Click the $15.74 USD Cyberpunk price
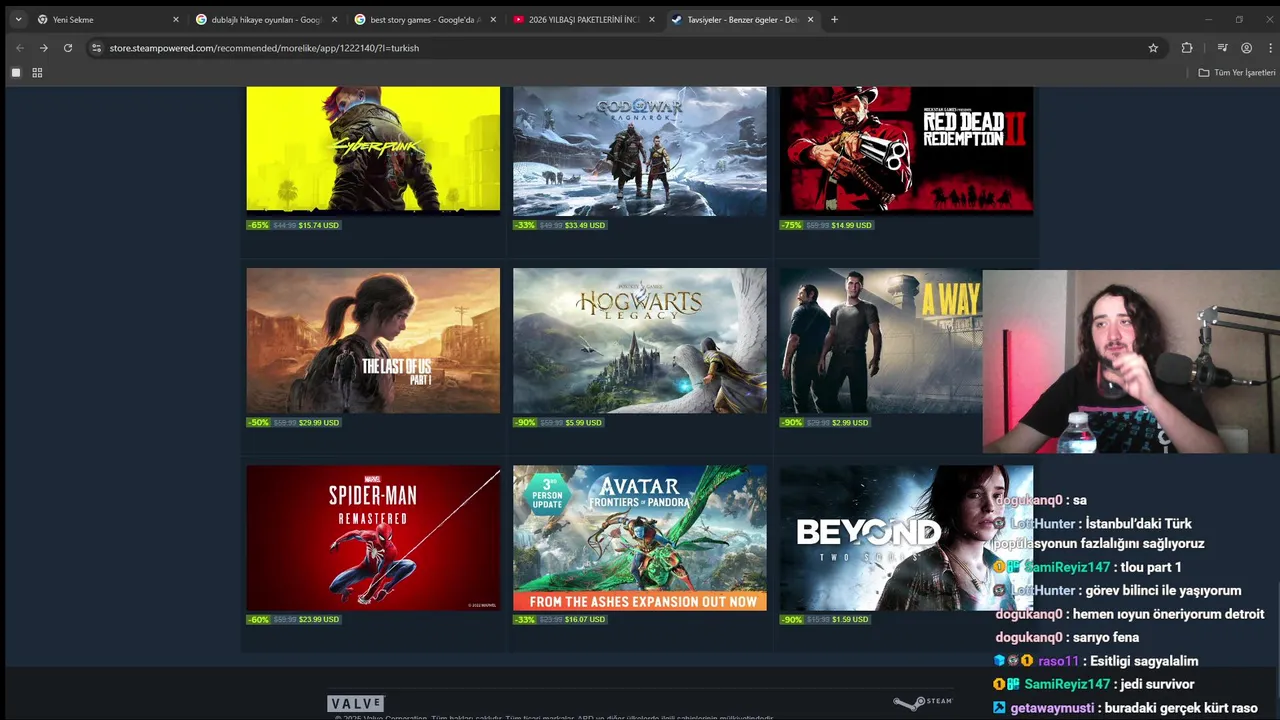The width and height of the screenshot is (1280, 720). click(319, 225)
